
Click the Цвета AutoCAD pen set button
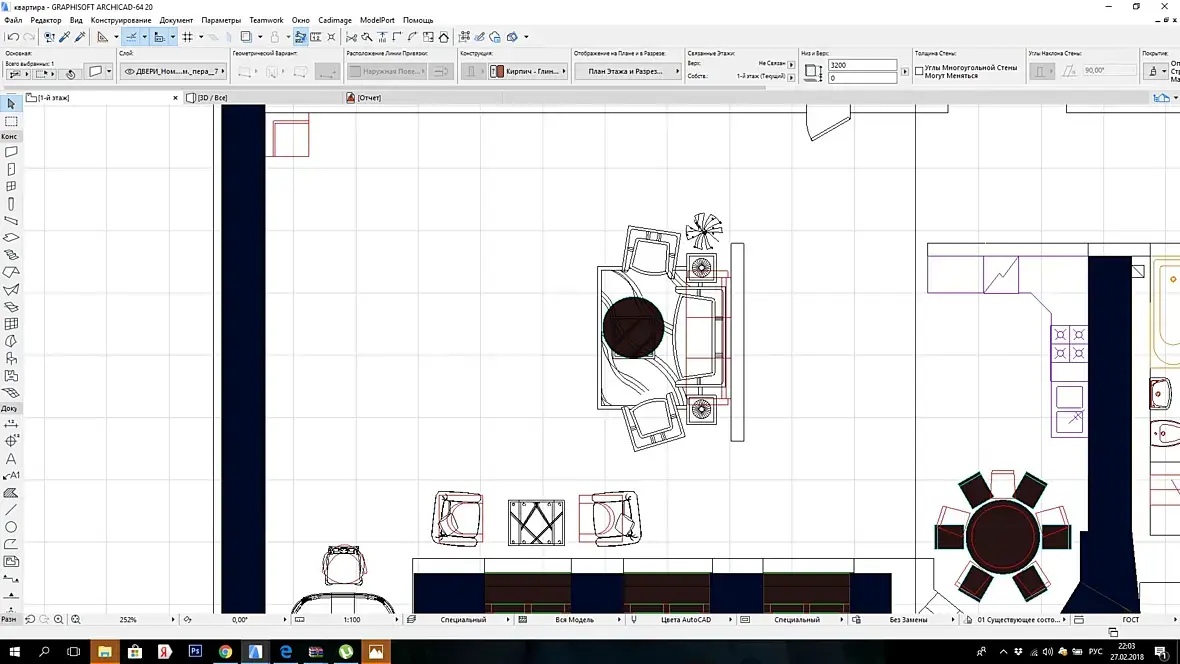tap(684, 620)
